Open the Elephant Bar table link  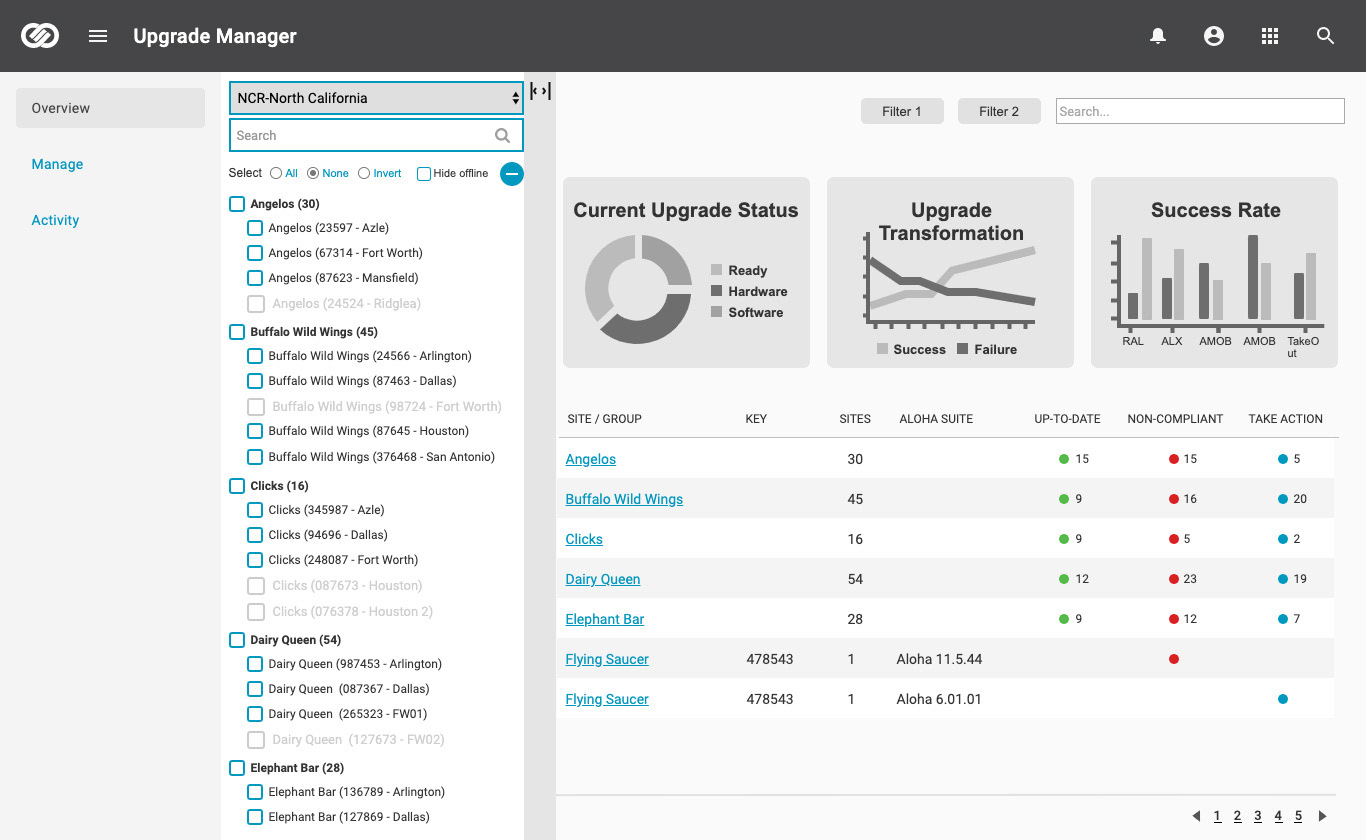[x=605, y=619]
